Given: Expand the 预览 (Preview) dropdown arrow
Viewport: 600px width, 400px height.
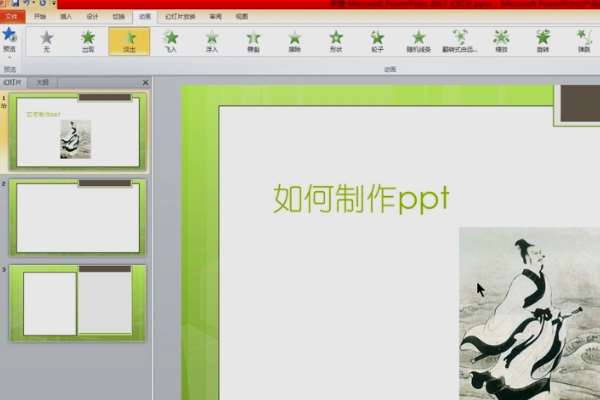Looking at the screenshot, I should 9,57.
